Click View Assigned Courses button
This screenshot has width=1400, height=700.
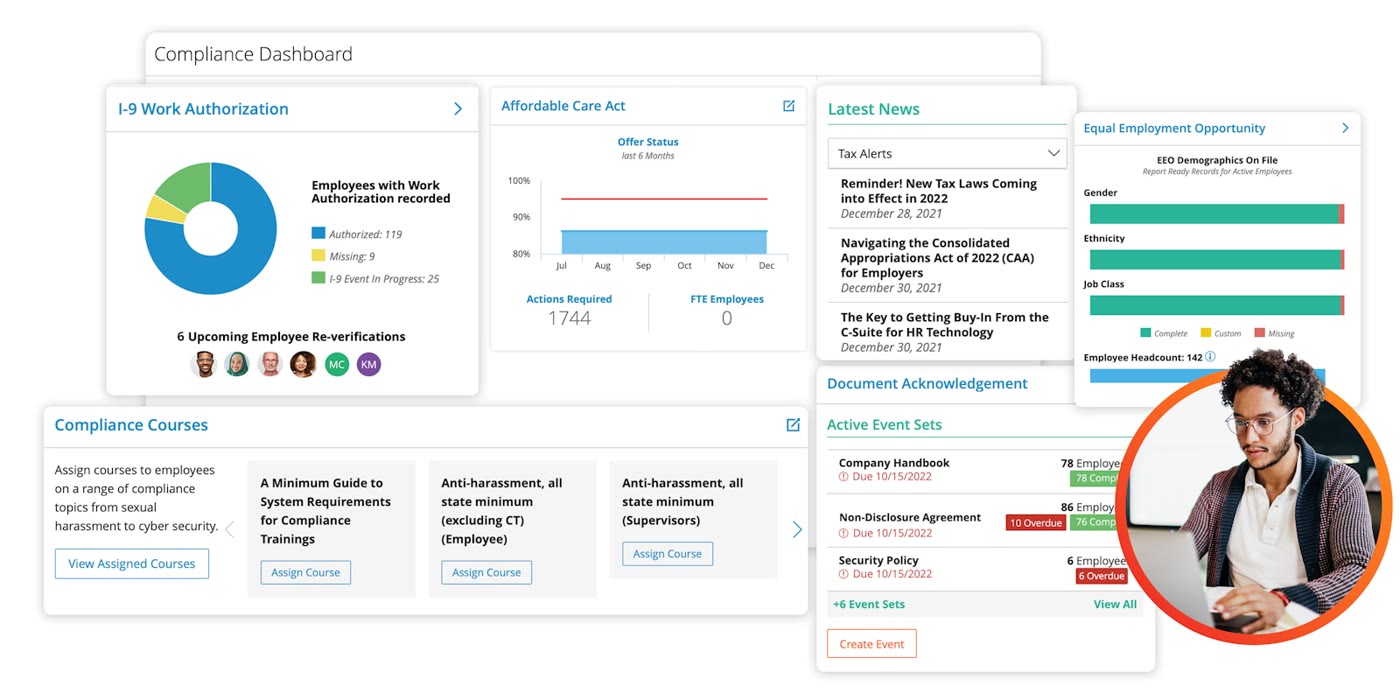132,564
